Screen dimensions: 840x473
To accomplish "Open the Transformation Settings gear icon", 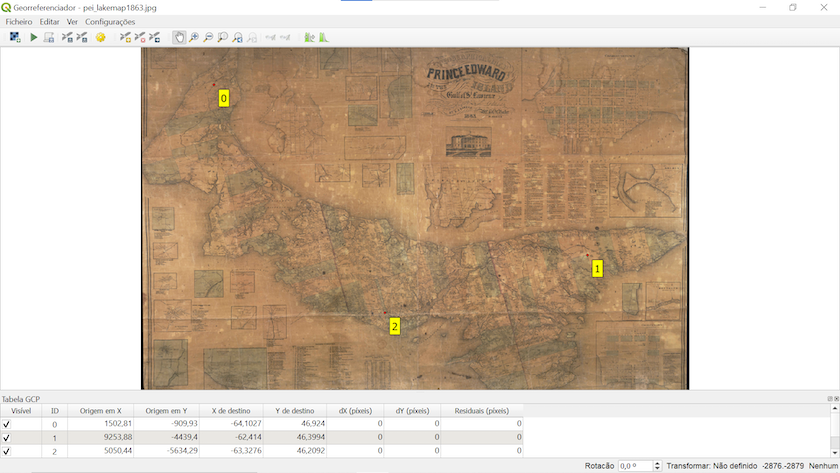I will [x=101, y=37].
